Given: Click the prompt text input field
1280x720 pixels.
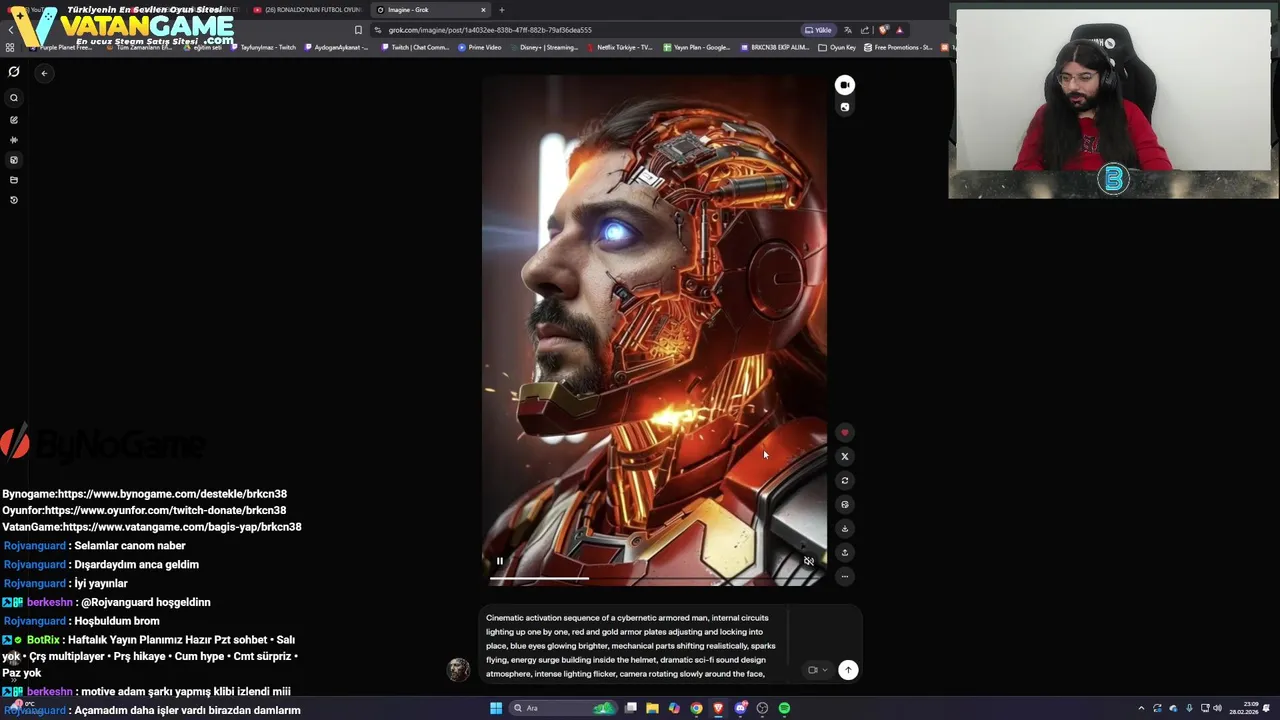Looking at the screenshot, I should [x=635, y=646].
